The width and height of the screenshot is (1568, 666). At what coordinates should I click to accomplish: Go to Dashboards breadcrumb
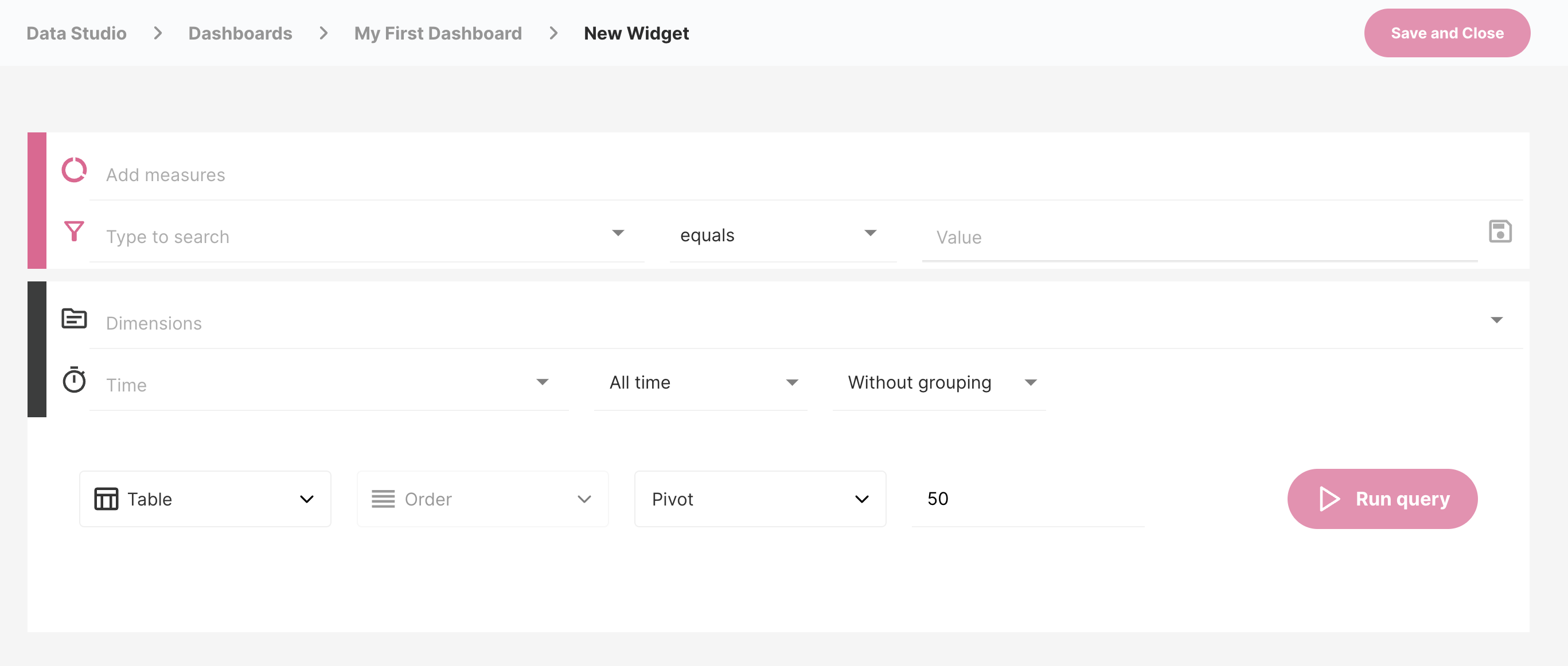click(240, 33)
